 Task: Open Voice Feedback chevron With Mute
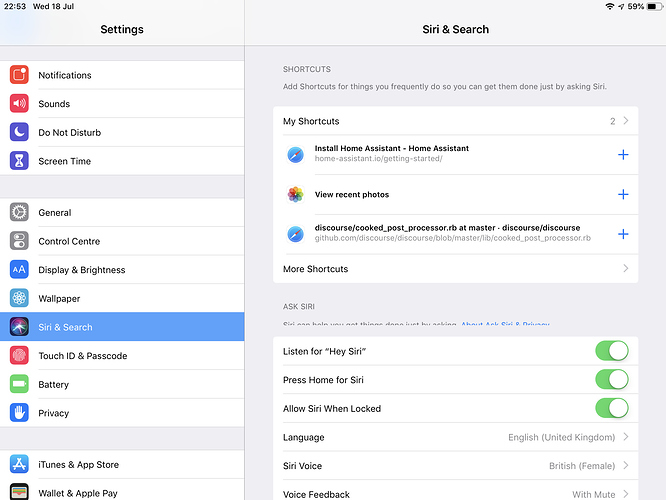(x=626, y=494)
